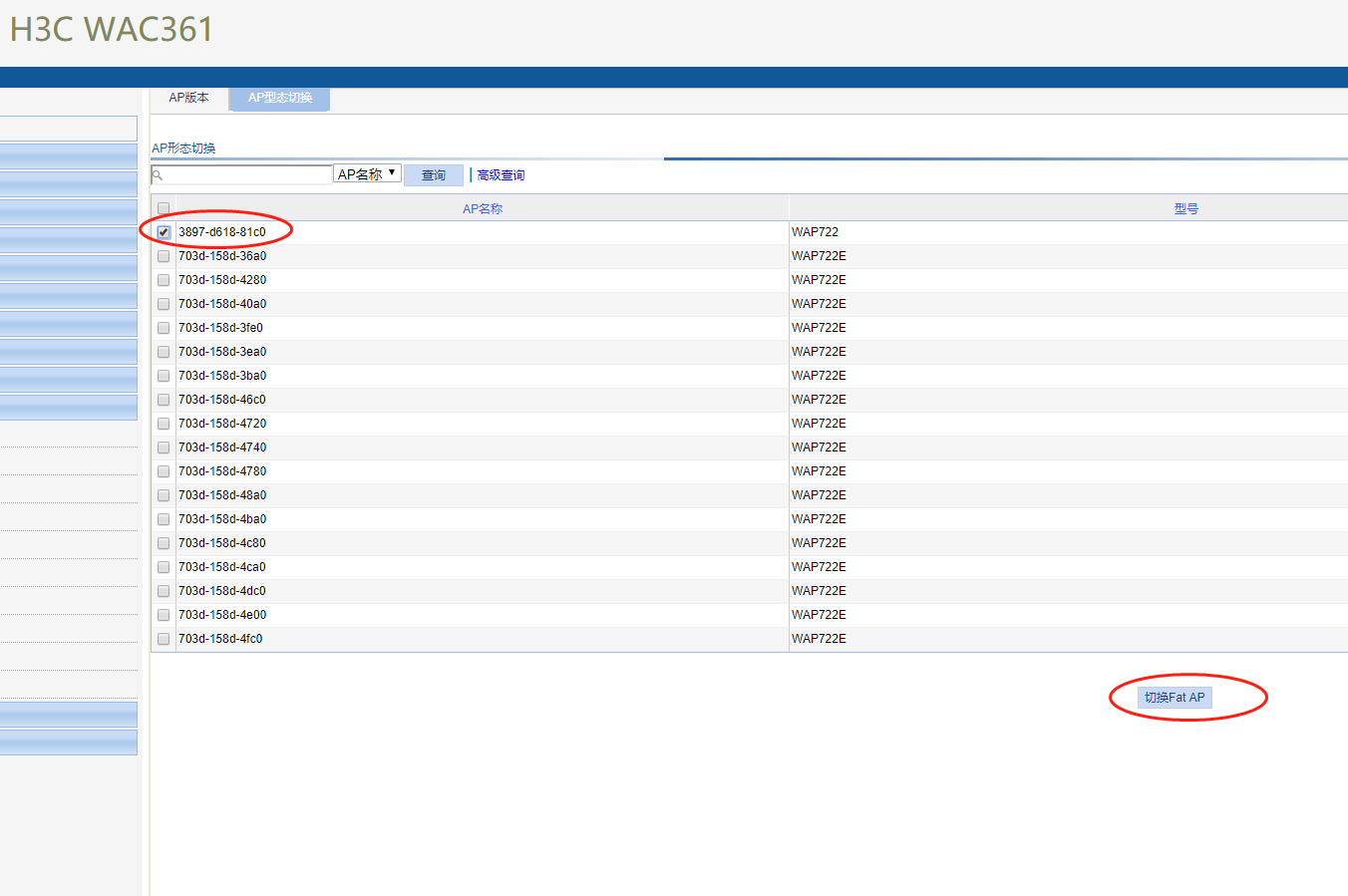Click the AP name text 703d-158d-4fc0

[220, 639]
